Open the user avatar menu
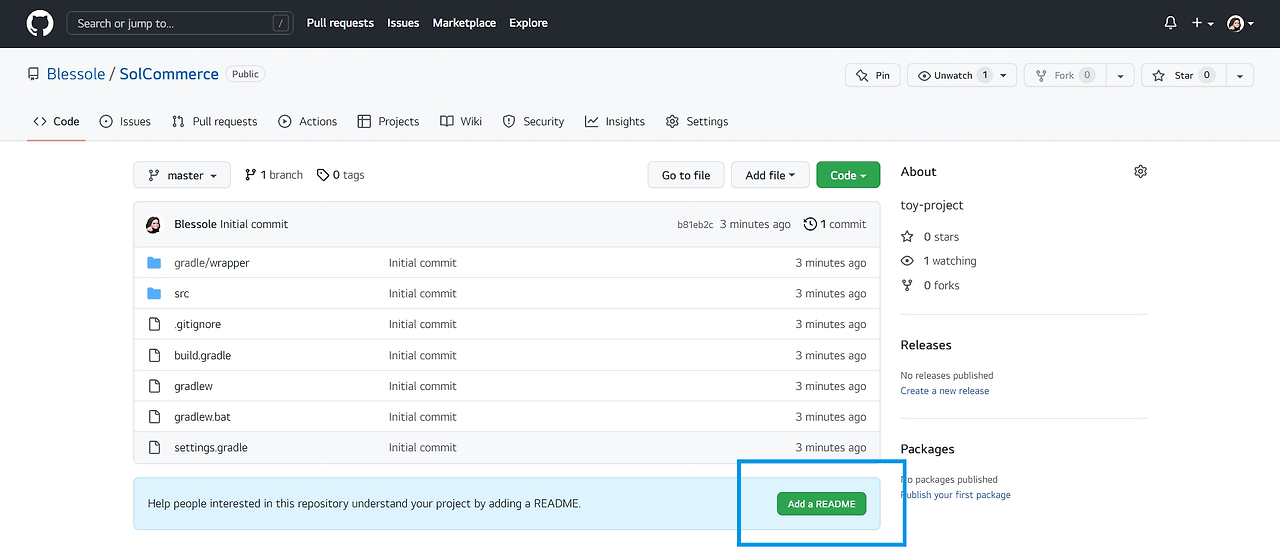The width and height of the screenshot is (1280, 560). pos(1240,23)
